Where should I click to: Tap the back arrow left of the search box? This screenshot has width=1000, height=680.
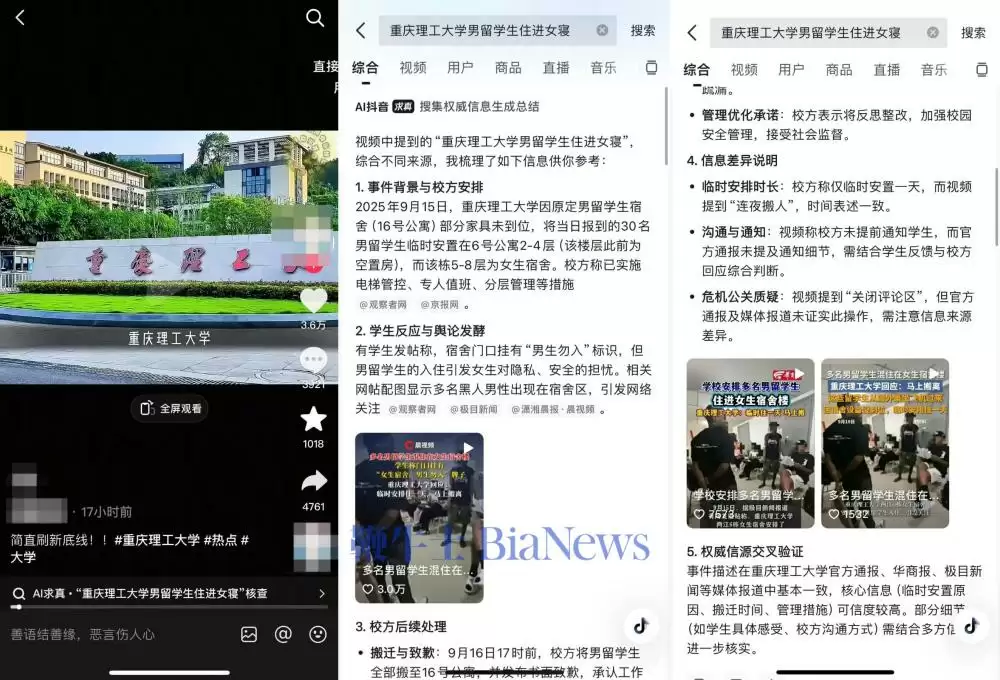pyautogui.click(x=360, y=30)
